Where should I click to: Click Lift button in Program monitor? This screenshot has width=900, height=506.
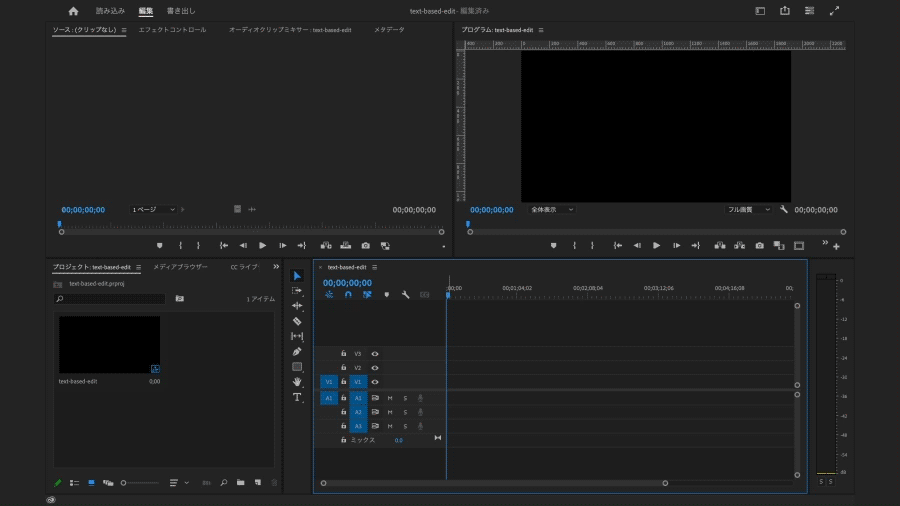[x=720, y=246]
